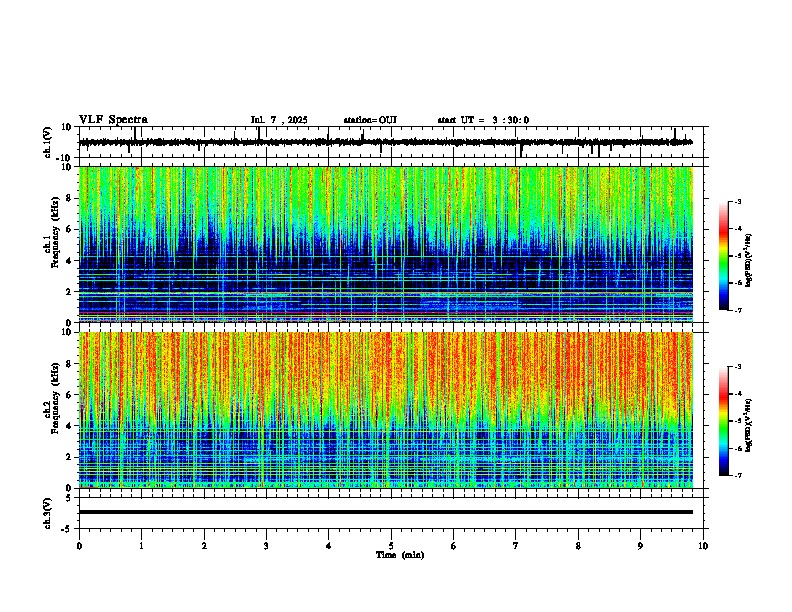Click the upper colorbar log(PSD) units label

click(x=749, y=261)
